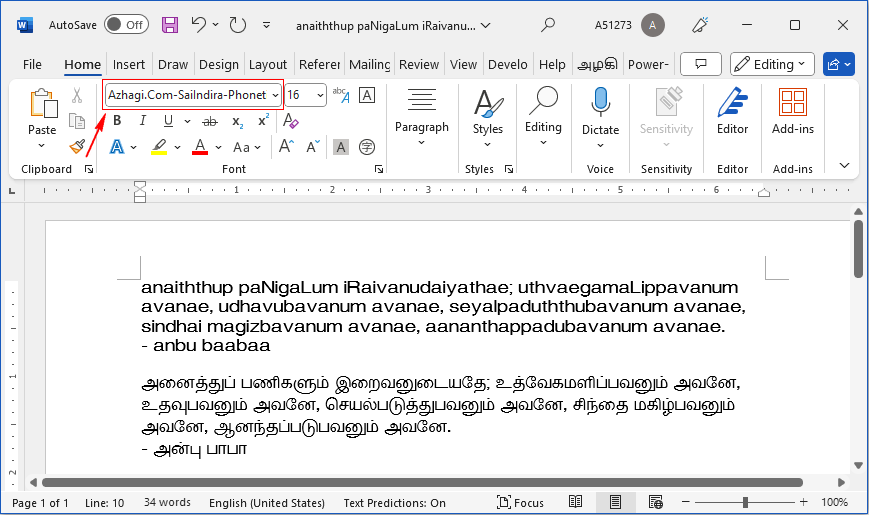Click the Redo icon

click(x=238, y=25)
